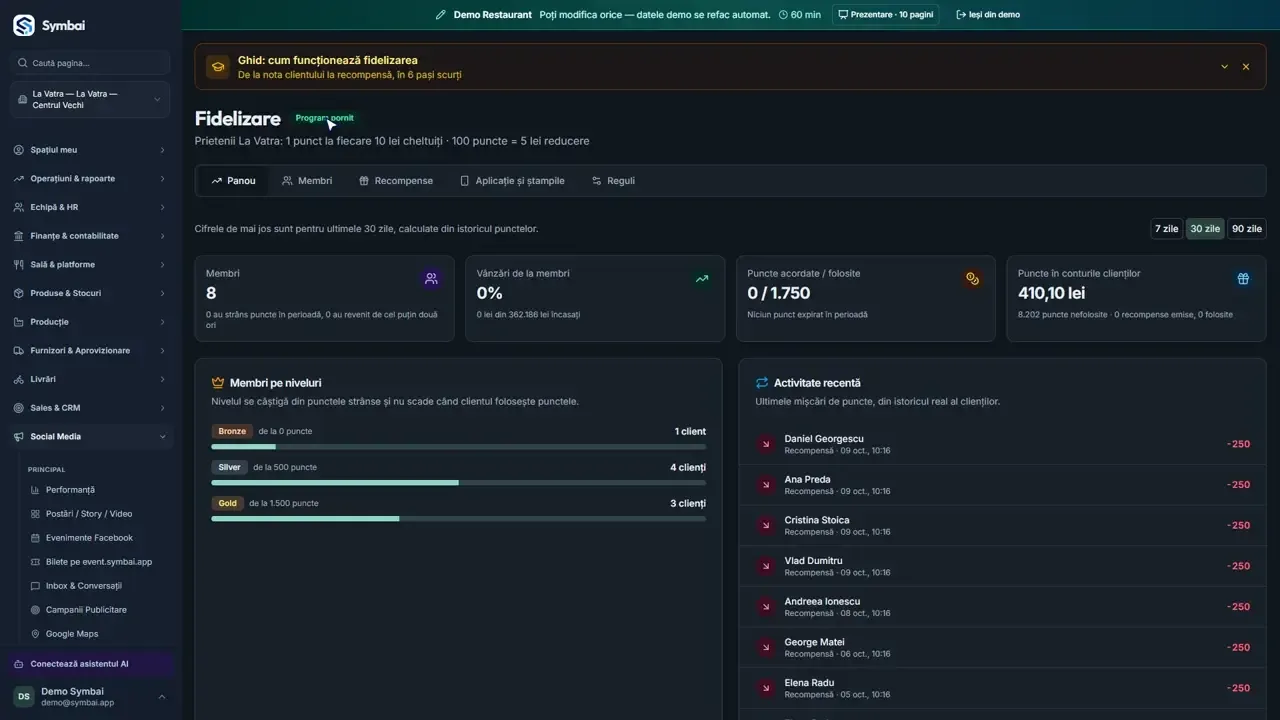Click the Gold level progress bar

click(x=459, y=519)
